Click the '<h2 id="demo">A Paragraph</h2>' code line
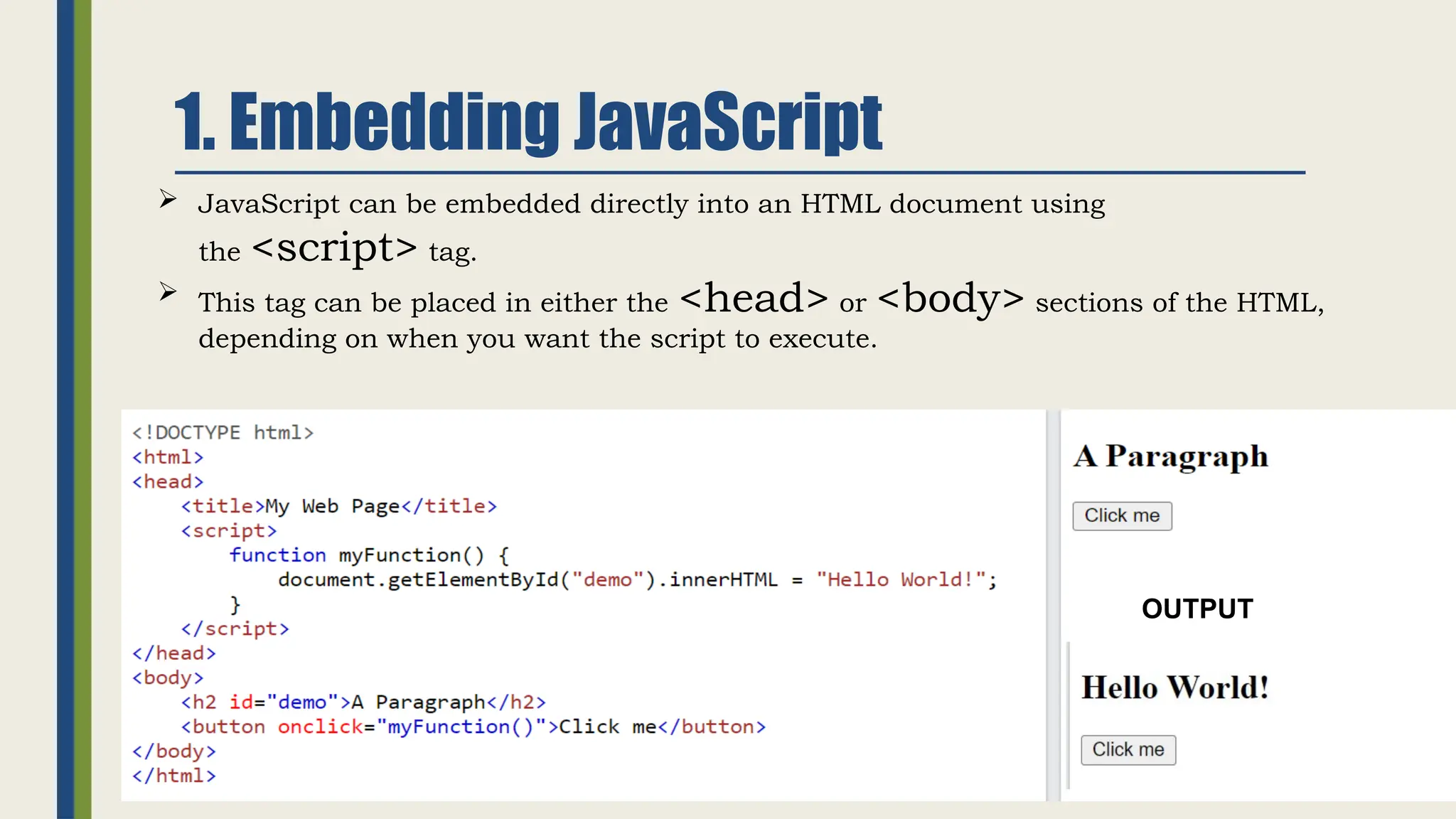1456x819 pixels. (x=363, y=702)
